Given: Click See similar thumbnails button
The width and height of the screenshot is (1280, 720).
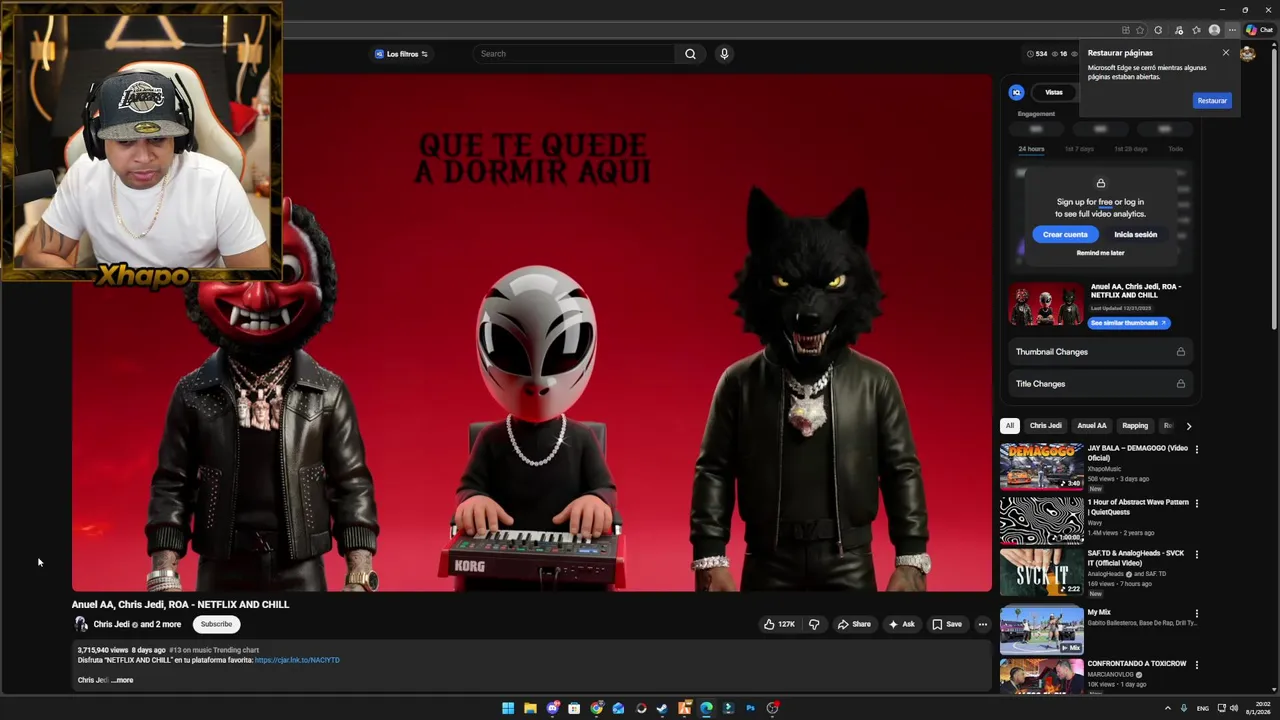Looking at the screenshot, I should pyautogui.click(x=1128, y=323).
